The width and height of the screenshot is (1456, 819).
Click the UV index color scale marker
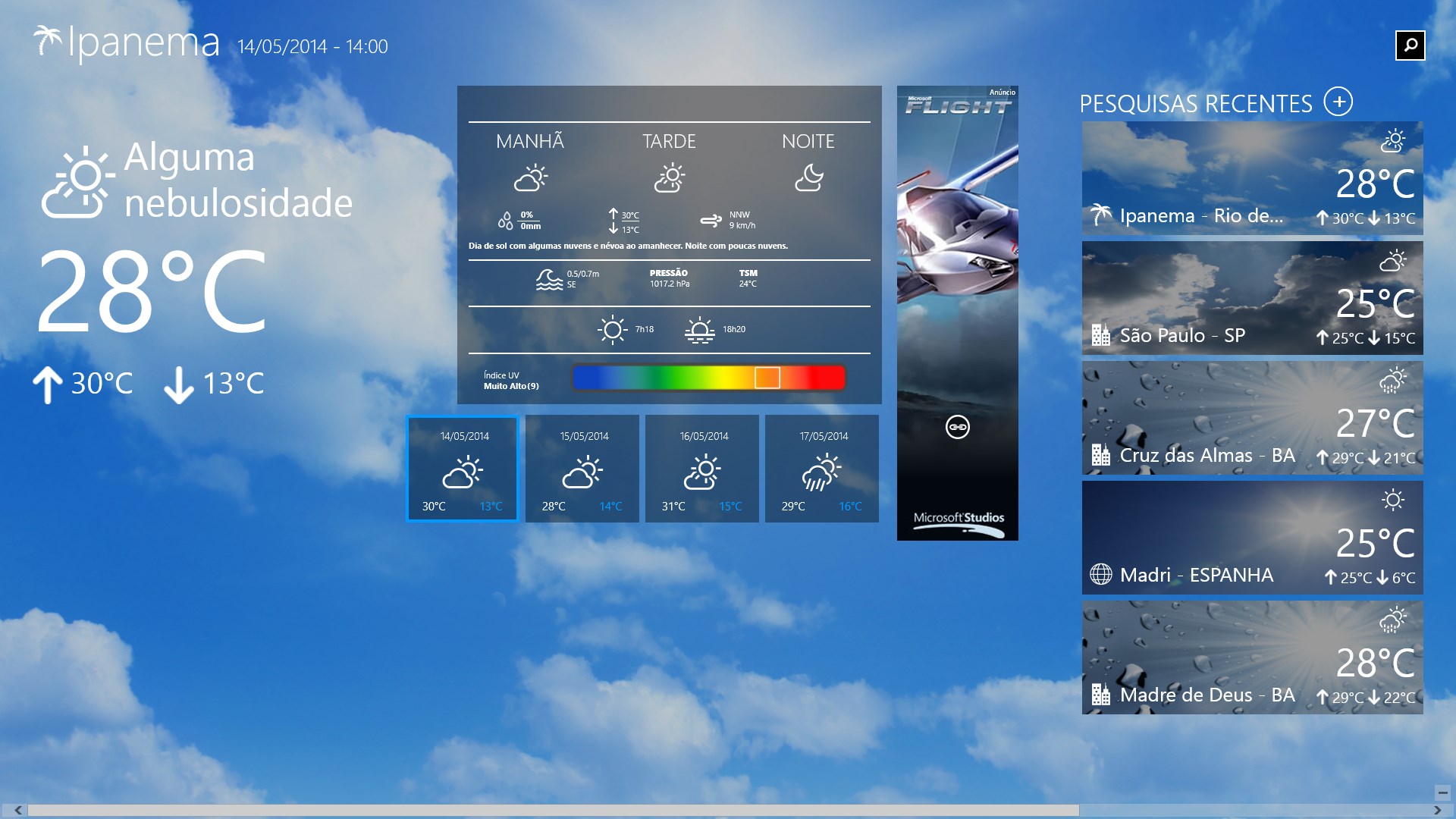point(767,378)
